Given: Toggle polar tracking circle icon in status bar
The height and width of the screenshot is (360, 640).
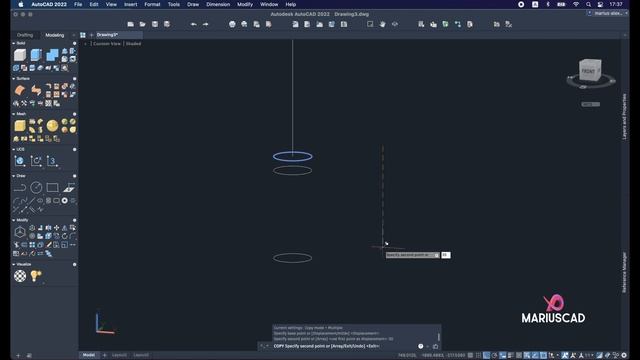Looking at the screenshot, I should tap(495, 356).
